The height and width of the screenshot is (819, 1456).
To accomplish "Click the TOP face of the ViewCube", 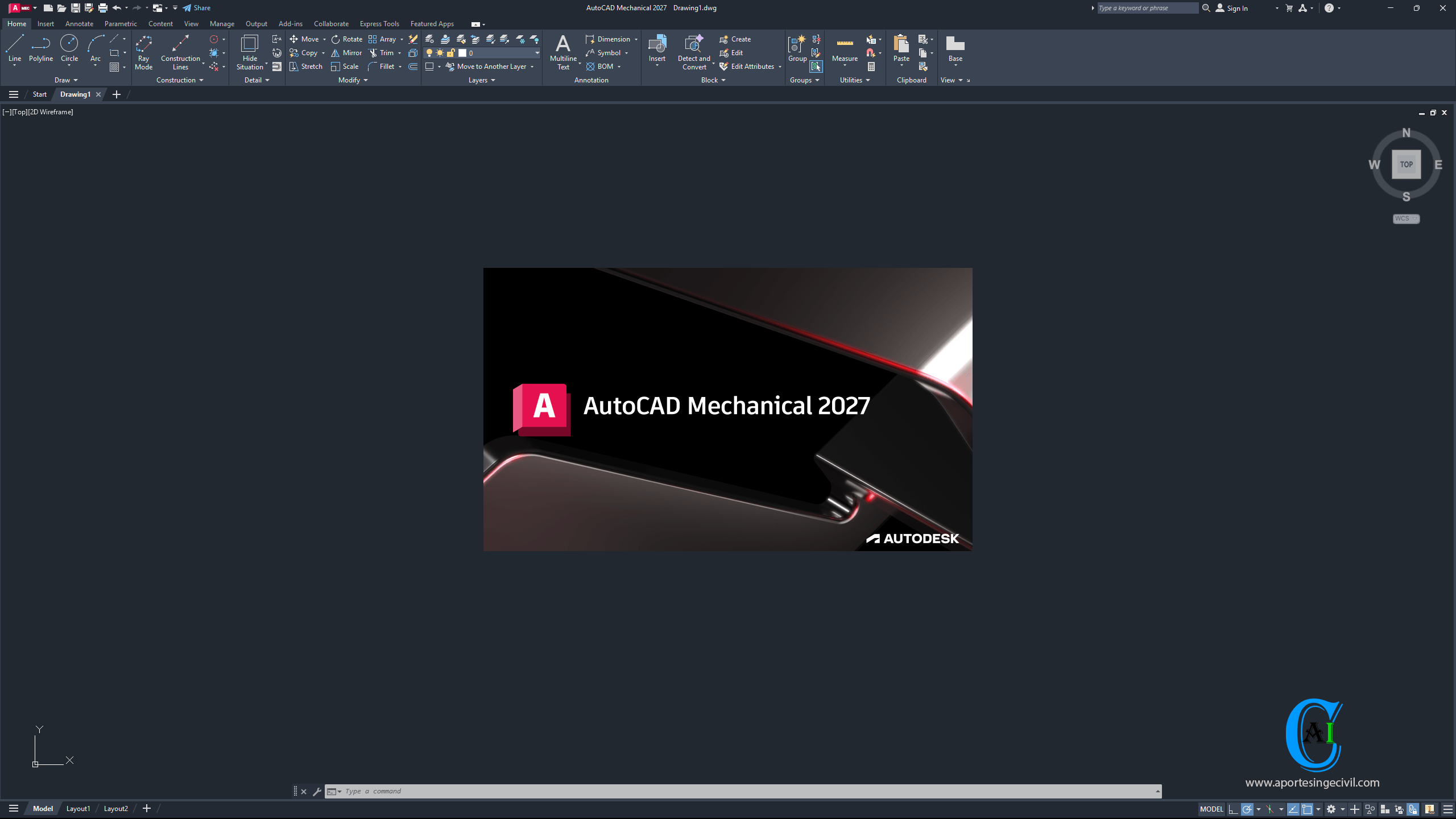I will coord(1406,164).
